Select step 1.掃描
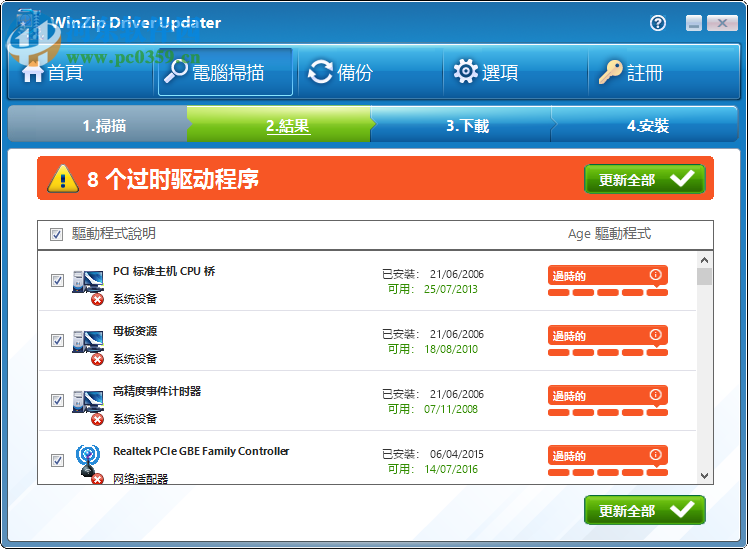Viewport: 748px width, 549px height. pos(98,125)
